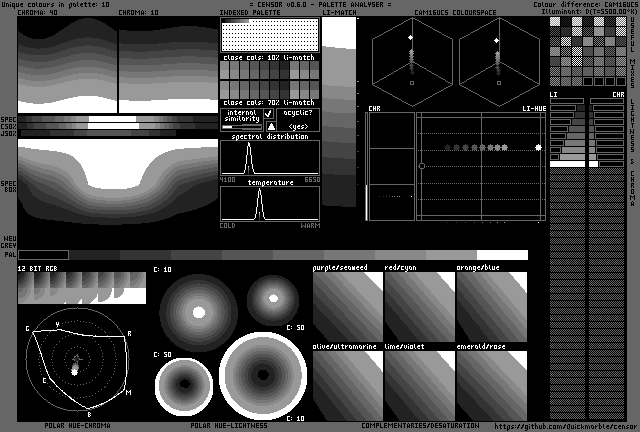Toggle the internal similarity checkmark box

point(269,115)
